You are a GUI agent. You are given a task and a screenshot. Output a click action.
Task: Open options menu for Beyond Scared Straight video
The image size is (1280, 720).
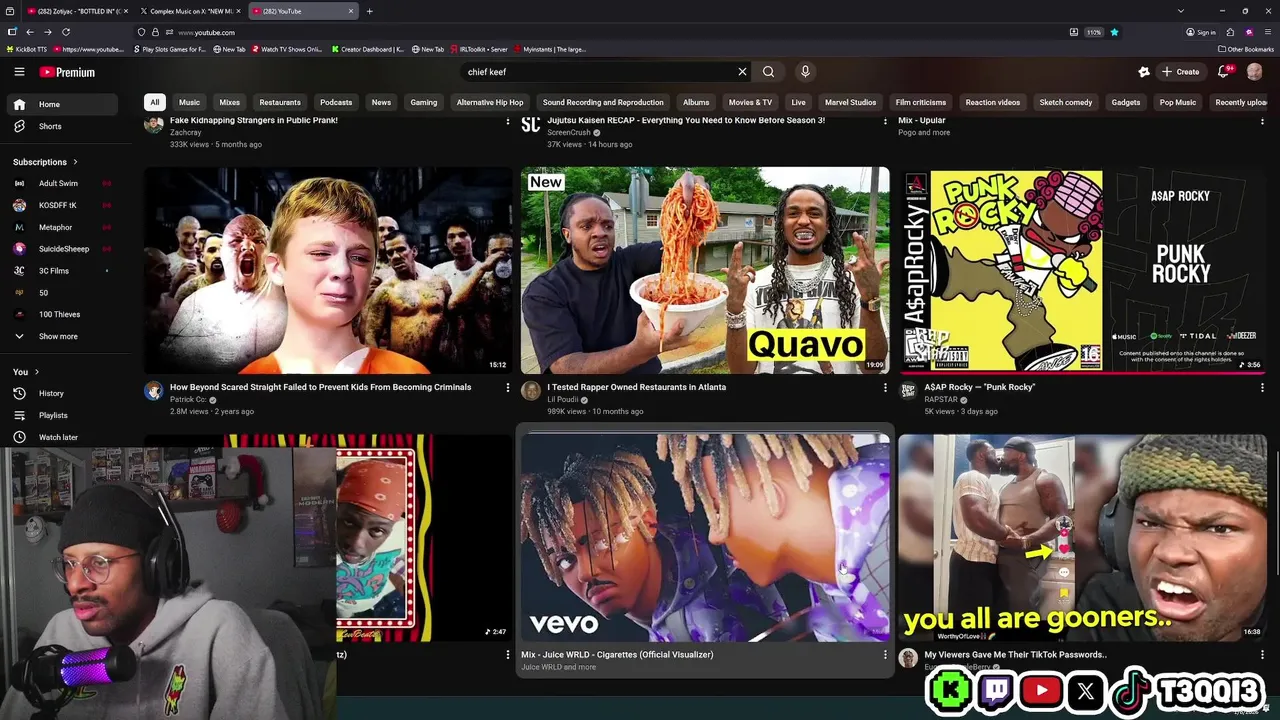[507, 388]
